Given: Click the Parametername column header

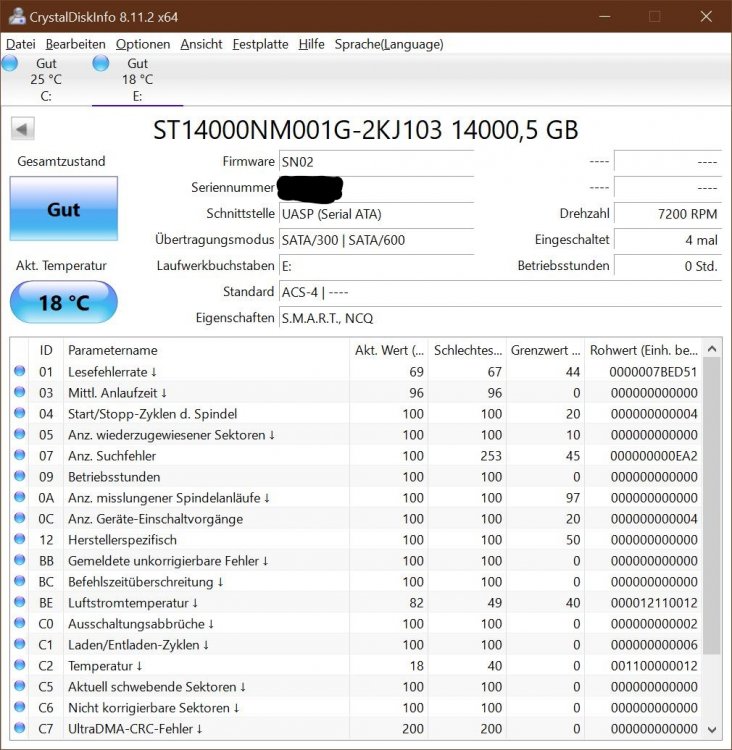Looking at the screenshot, I should [206, 350].
